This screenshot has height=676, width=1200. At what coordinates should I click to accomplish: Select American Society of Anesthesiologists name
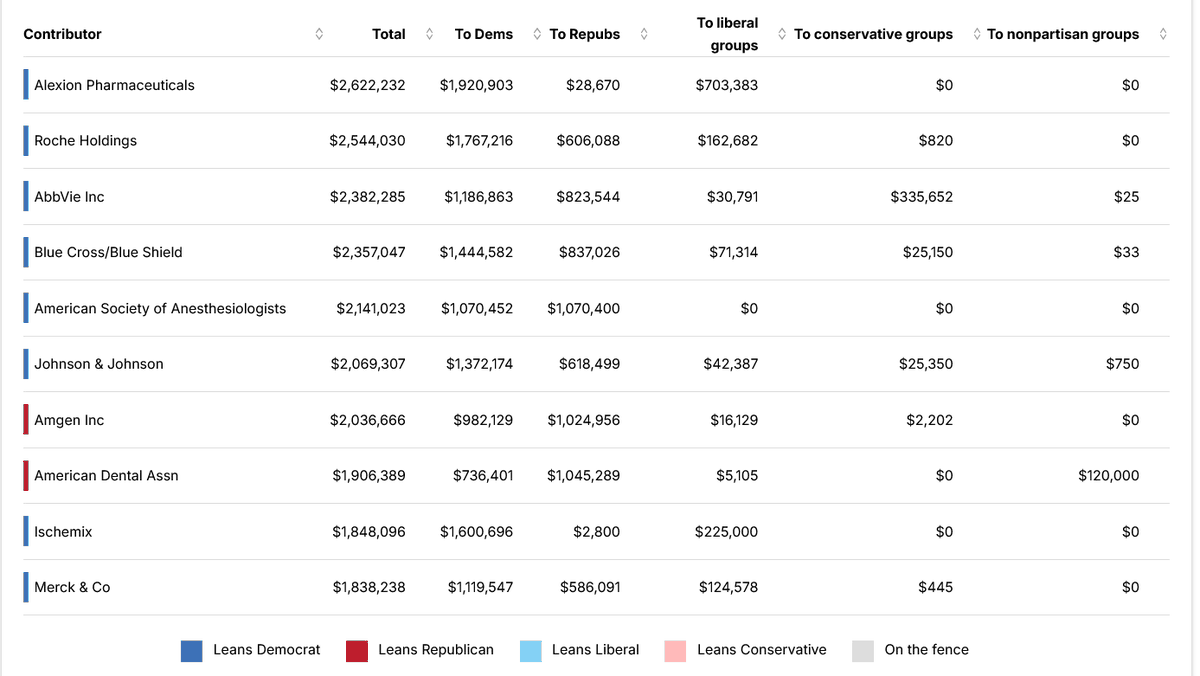(x=160, y=309)
